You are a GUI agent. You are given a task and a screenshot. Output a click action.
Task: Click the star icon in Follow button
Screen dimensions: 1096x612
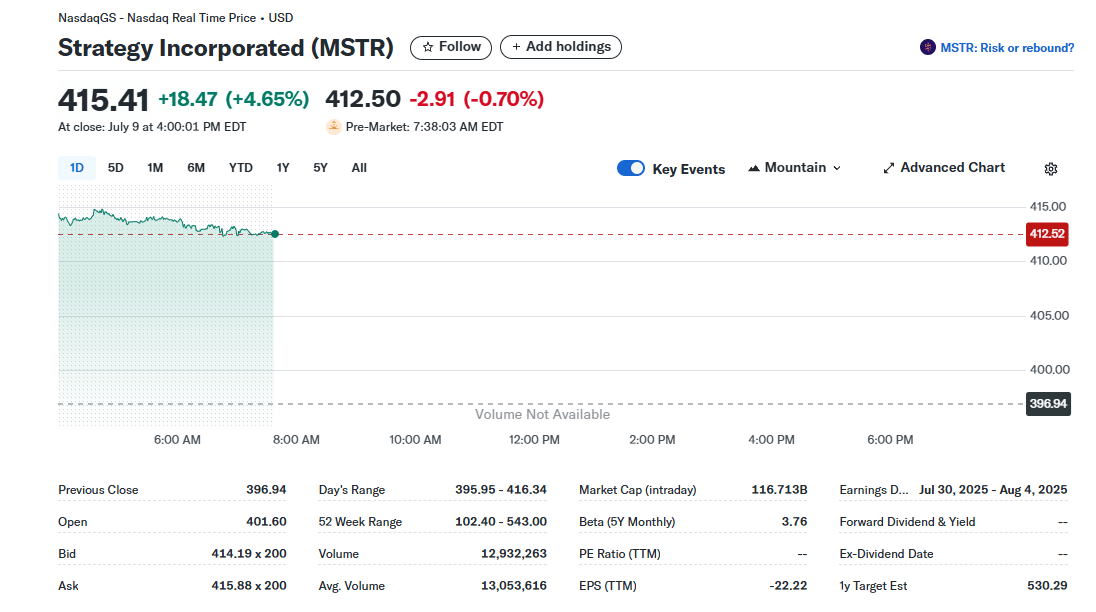click(x=428, y=48)
